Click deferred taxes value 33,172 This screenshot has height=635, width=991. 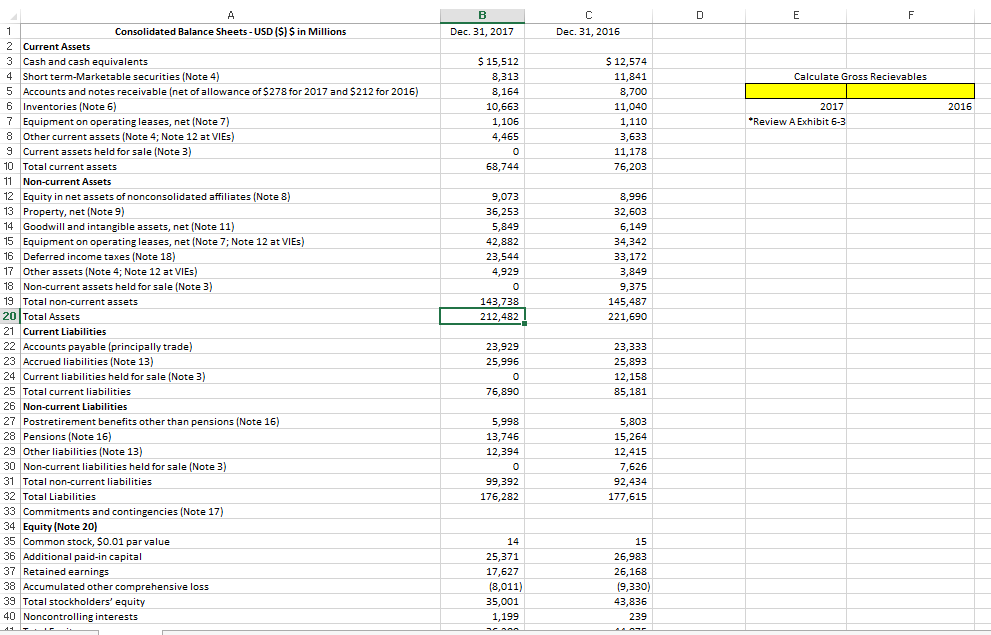coord(588,257)
